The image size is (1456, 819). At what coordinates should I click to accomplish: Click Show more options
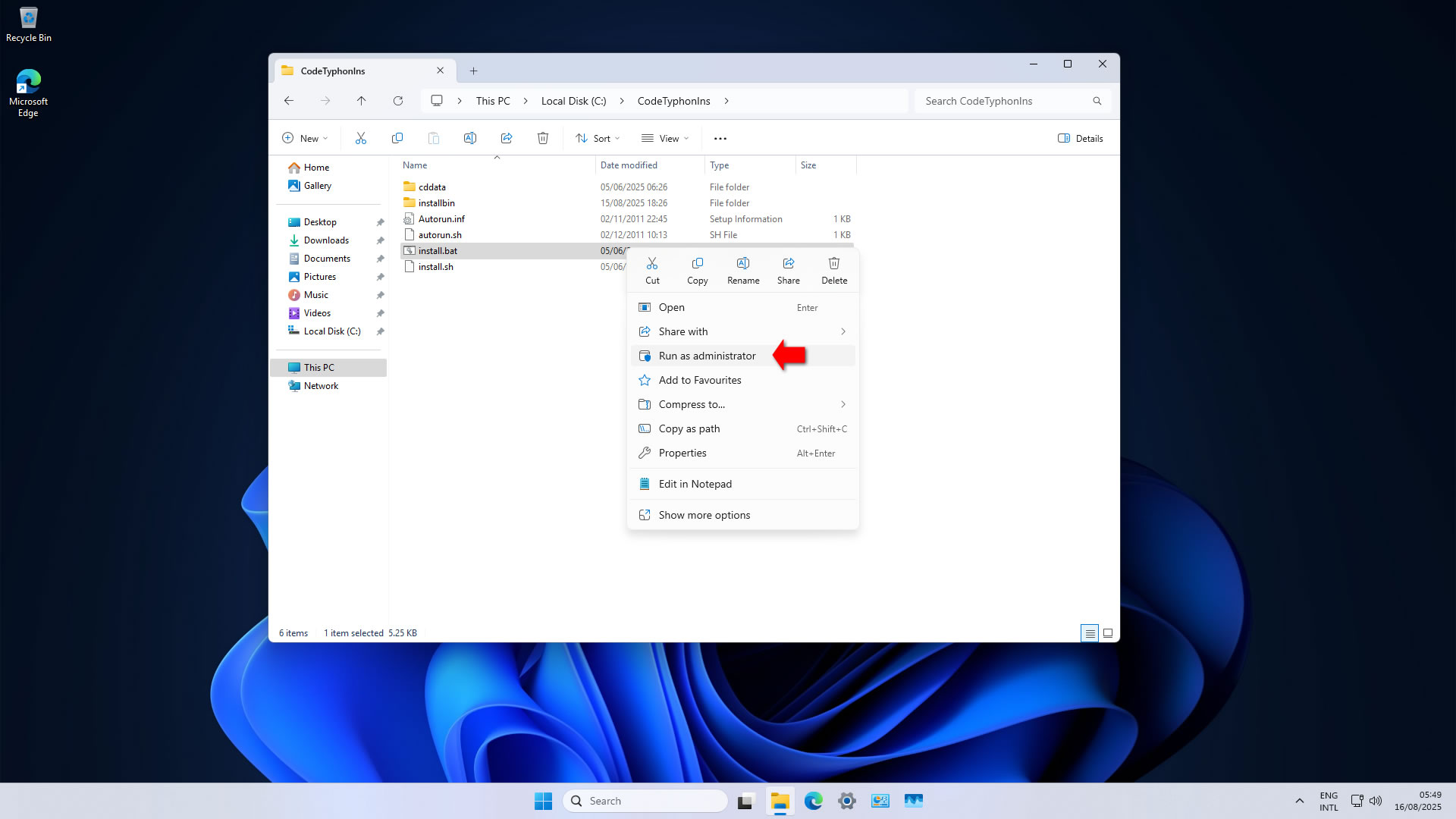coord(743,515)
